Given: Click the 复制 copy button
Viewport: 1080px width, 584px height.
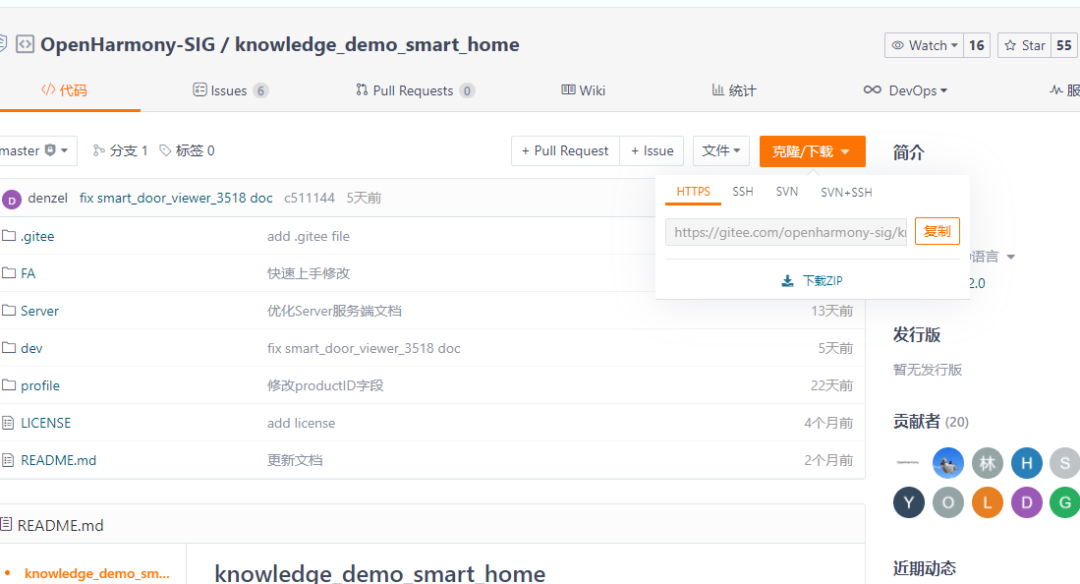Looking at the screenshot, I should [x=937, y=231].
